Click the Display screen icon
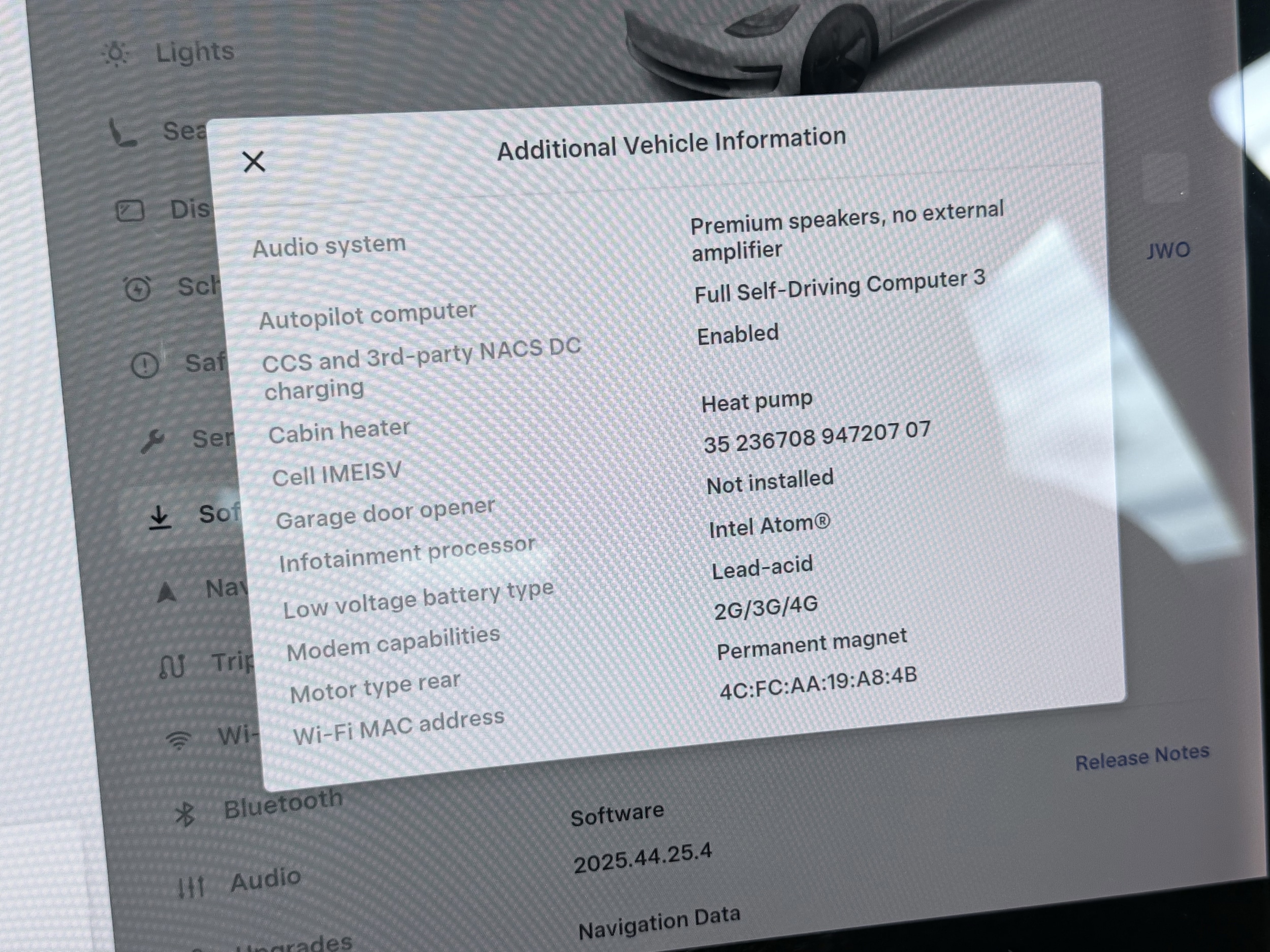This screenshot has width=1270, height=952. pos(131,211)
